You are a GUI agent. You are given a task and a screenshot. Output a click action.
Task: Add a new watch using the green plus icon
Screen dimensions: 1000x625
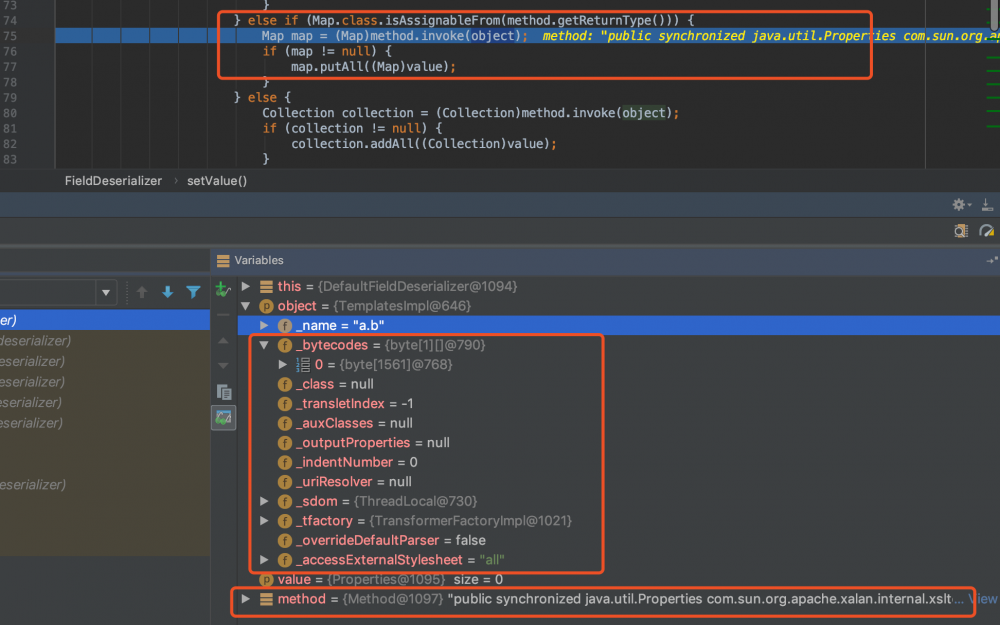pyautogui.click(x=224, y=290)
